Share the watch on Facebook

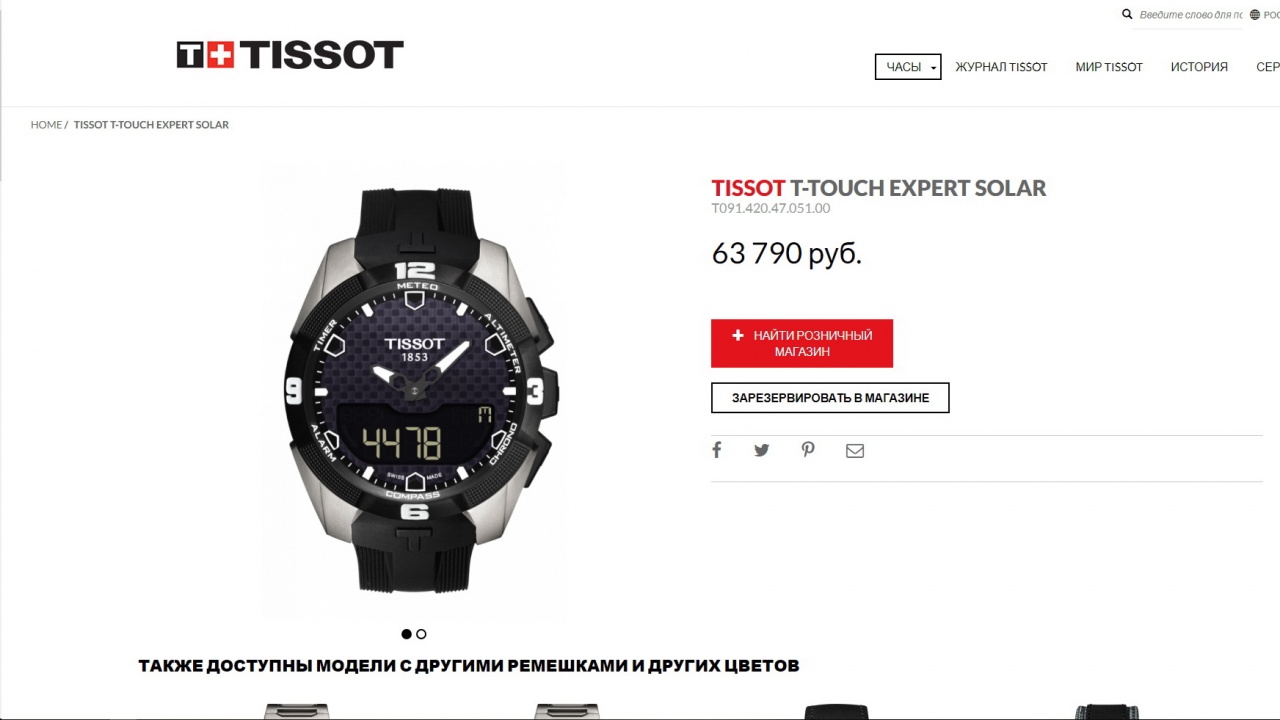point(716,450)
